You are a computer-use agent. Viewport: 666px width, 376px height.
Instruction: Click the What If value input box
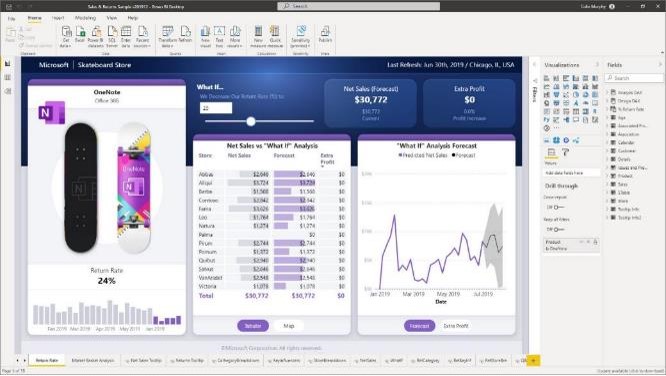click(216, 108)
